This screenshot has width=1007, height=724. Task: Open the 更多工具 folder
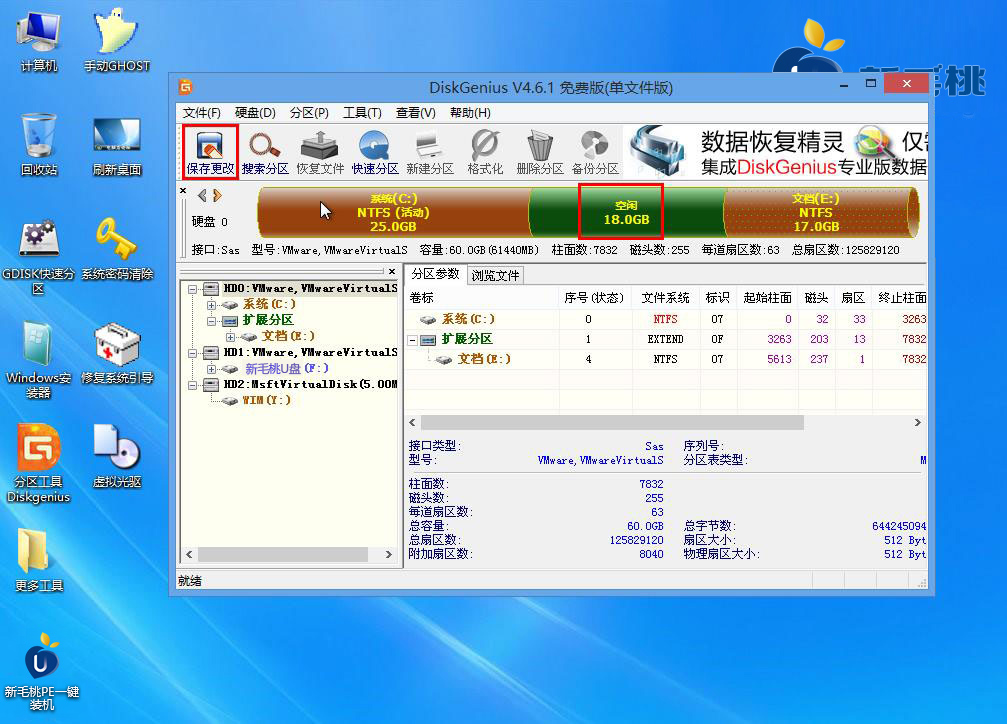(x=39, y=560)
